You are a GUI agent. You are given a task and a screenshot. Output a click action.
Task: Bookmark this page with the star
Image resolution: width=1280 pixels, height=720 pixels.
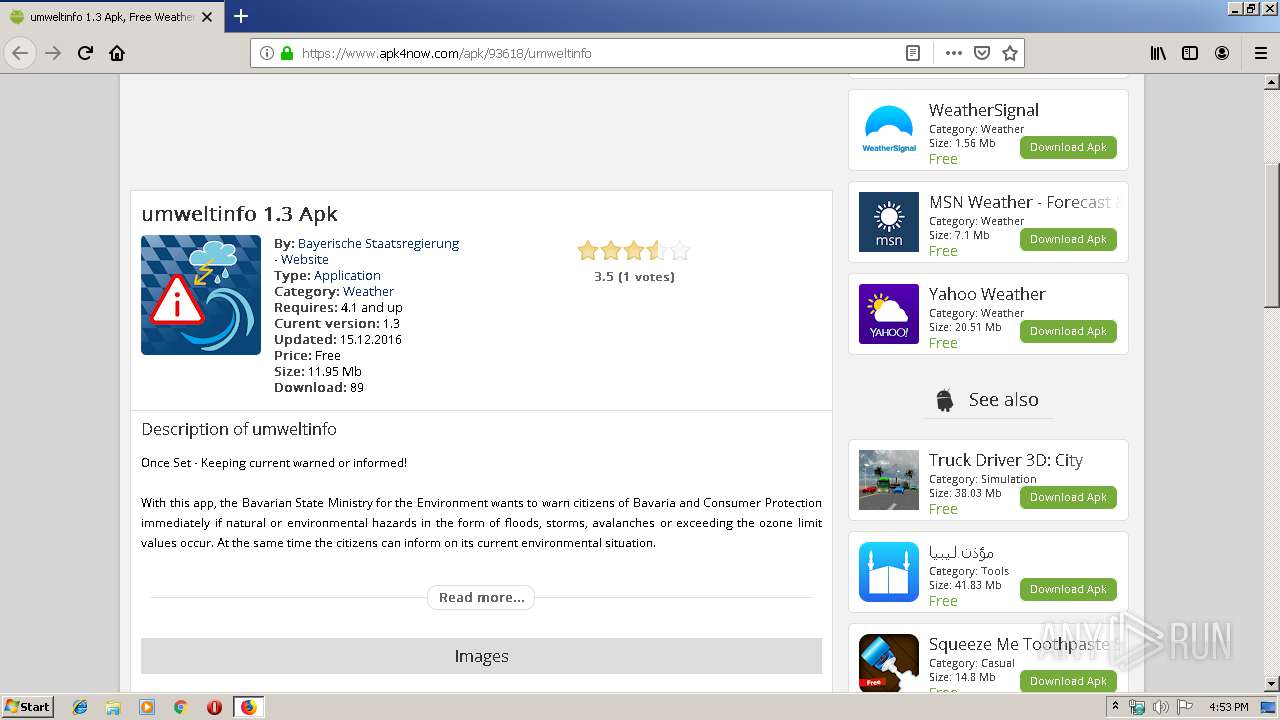click(1010, 53)
